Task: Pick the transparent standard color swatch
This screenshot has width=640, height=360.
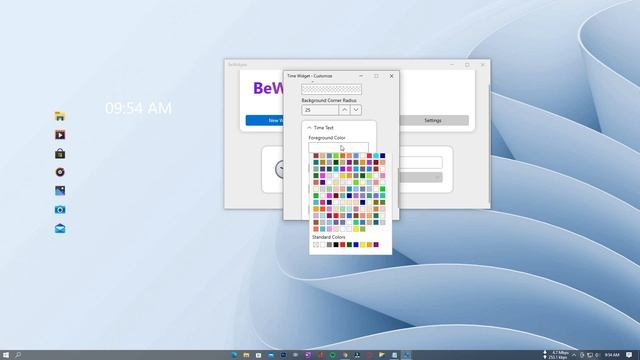Action: (316, 244)
